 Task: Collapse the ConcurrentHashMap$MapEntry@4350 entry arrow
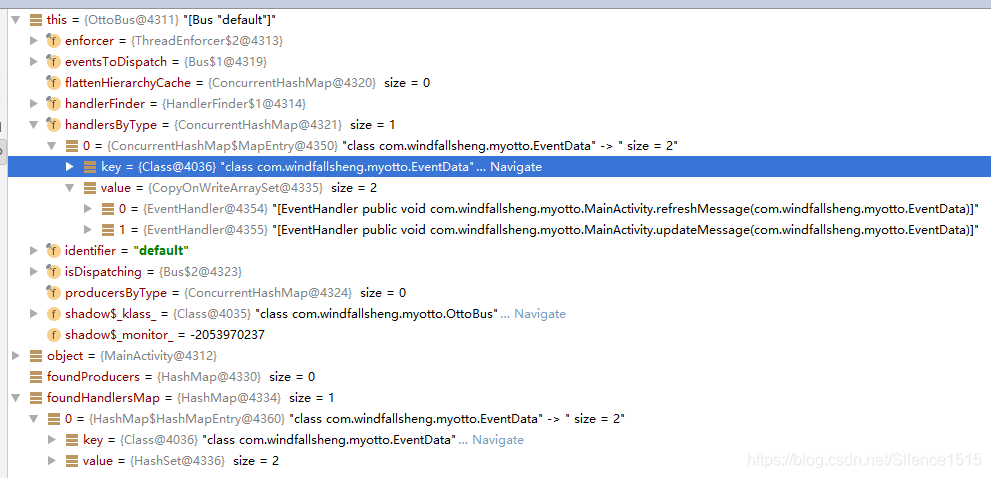click(52, 146)
